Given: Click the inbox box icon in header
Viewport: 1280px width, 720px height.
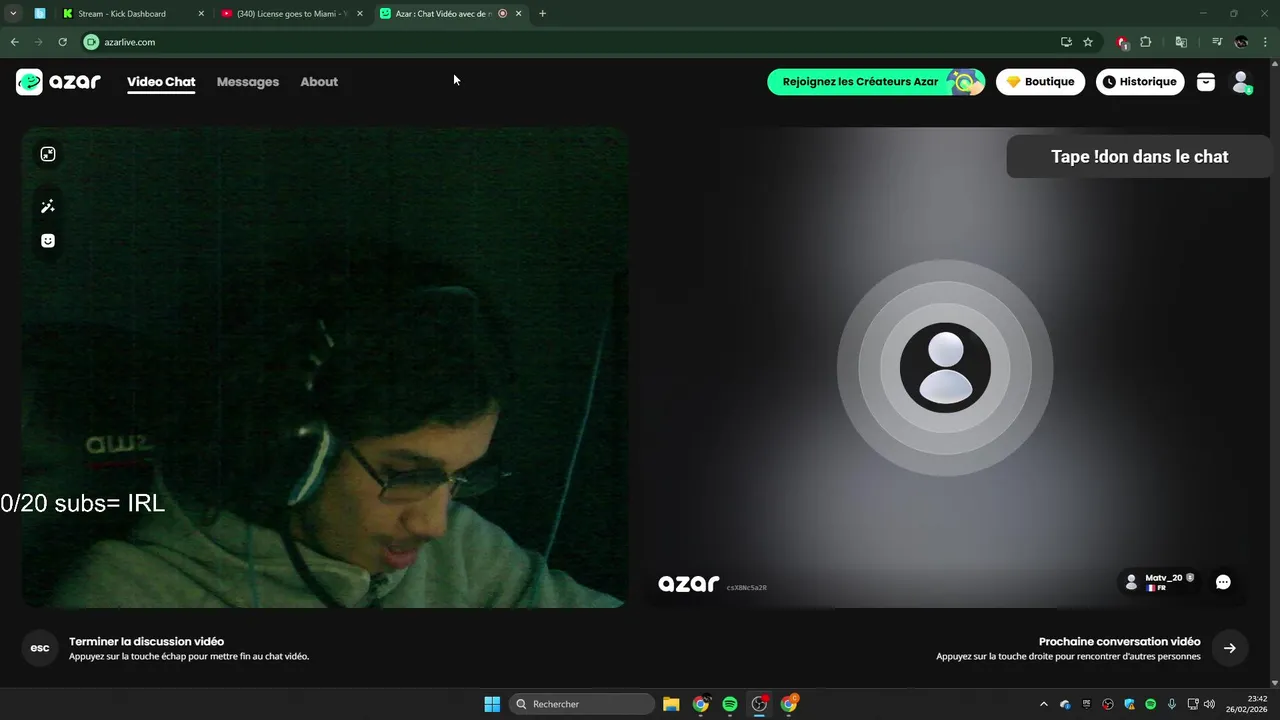Looking at the screenshot, I should 1206,82.
